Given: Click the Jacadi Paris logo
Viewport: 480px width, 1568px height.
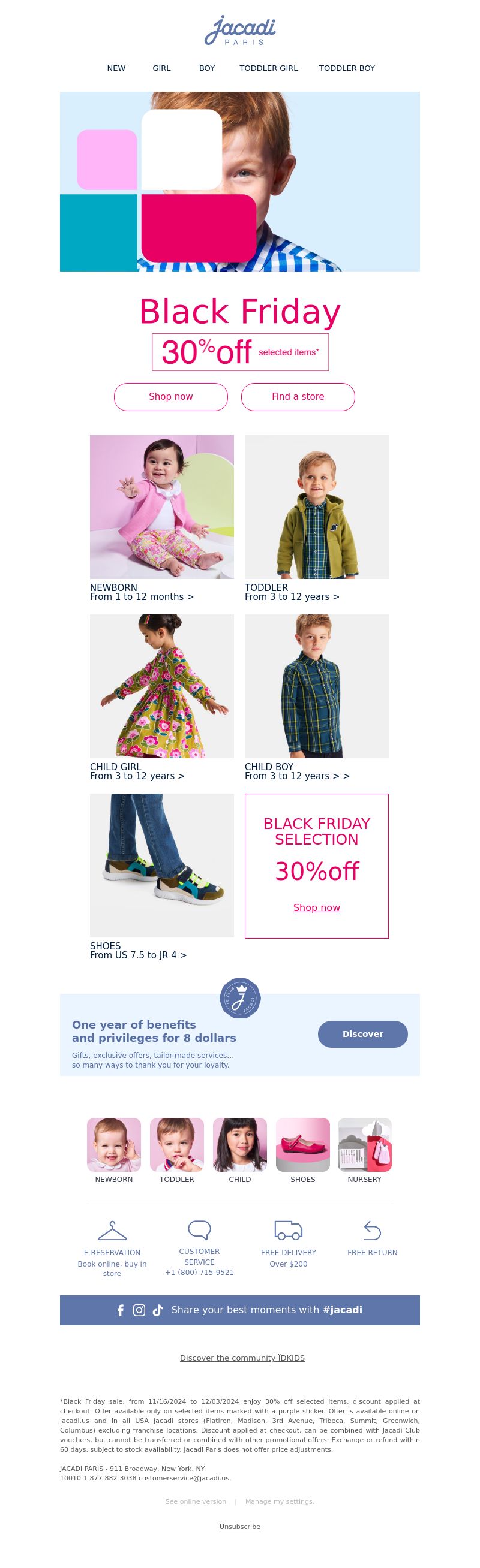Looking at the screenshot, I should (x=240, y=31).
